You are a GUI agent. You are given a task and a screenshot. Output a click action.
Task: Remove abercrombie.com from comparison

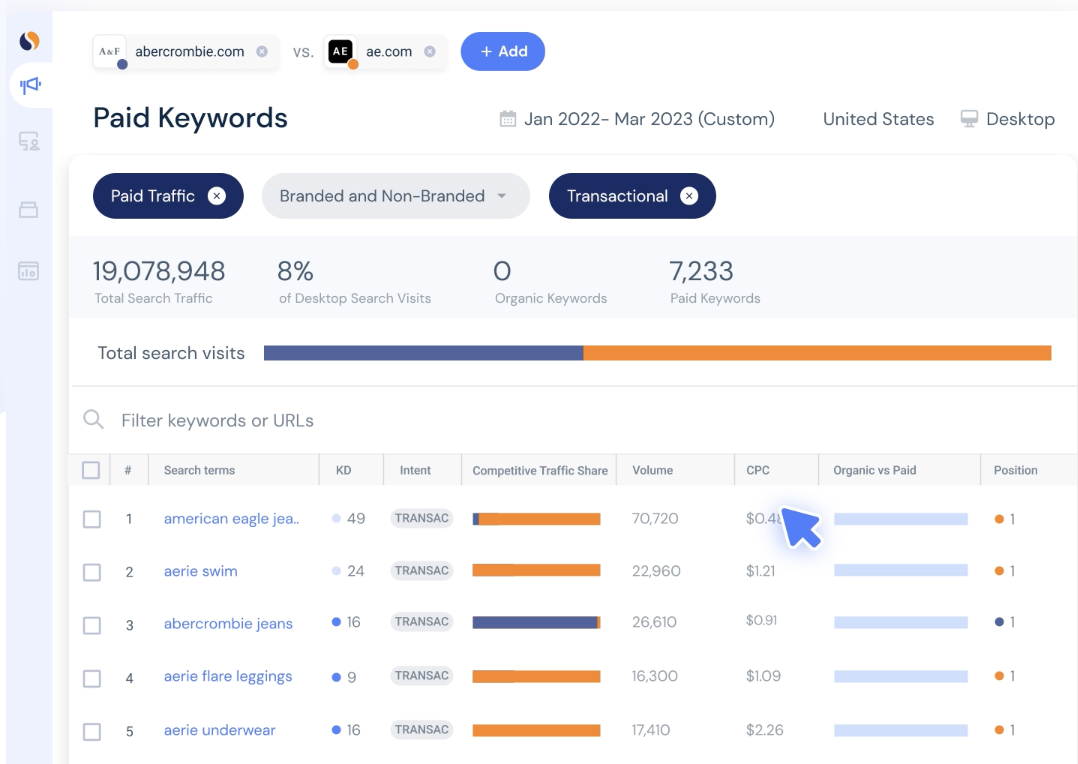(262, 52)
